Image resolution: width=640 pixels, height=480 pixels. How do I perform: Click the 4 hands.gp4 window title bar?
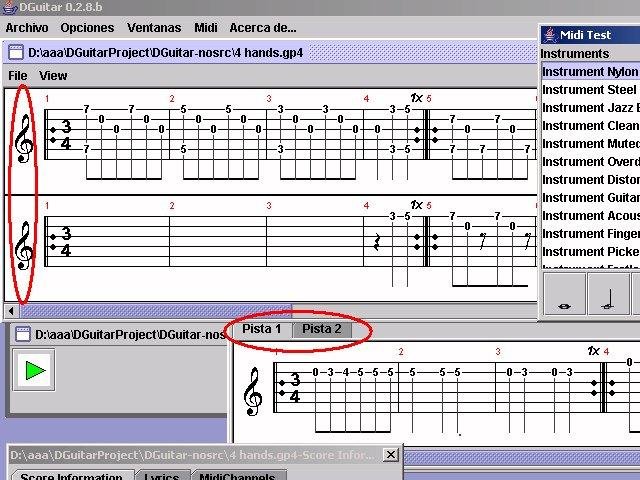271,53
